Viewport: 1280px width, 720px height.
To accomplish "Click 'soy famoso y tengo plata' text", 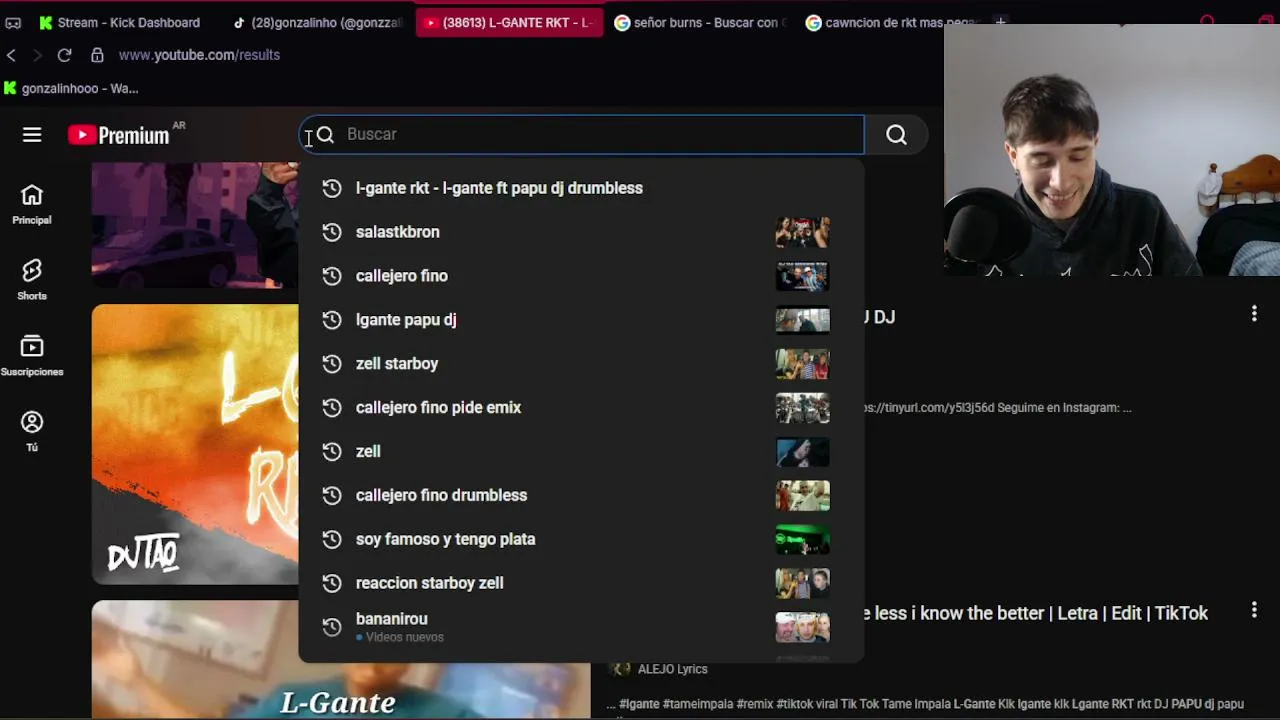I will 446,539.
